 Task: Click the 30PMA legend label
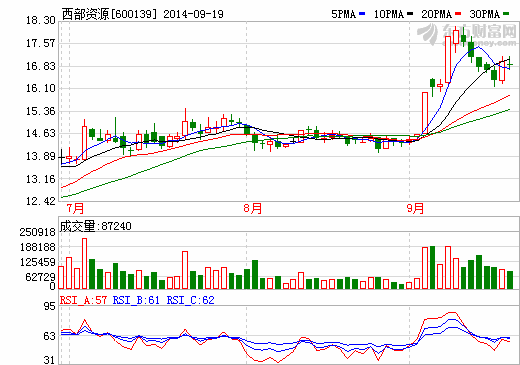(x=485, y=14)
